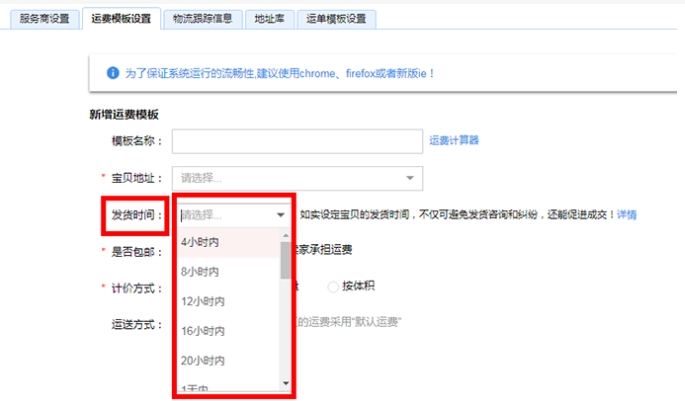
Task: Click the 模板名称 text input field
Action: (x=297, y=141)
